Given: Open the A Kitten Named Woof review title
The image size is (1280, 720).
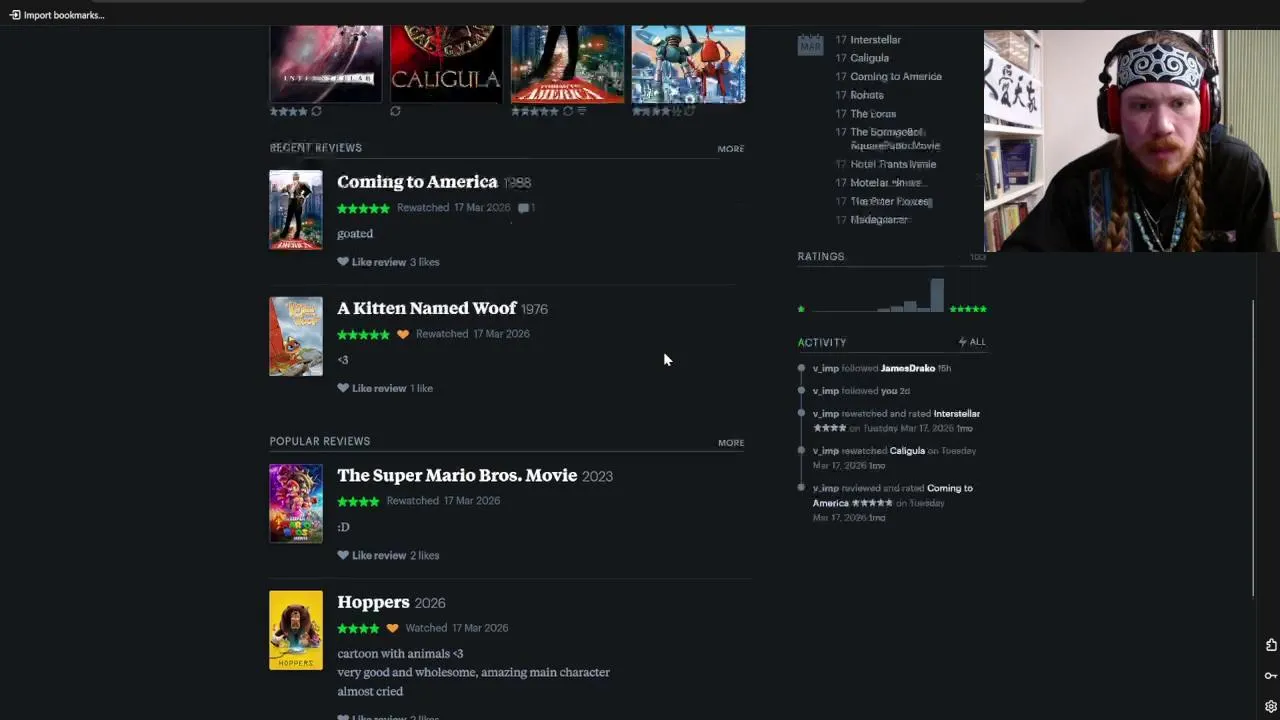Looking at the screenshot, I should (427, 308).
